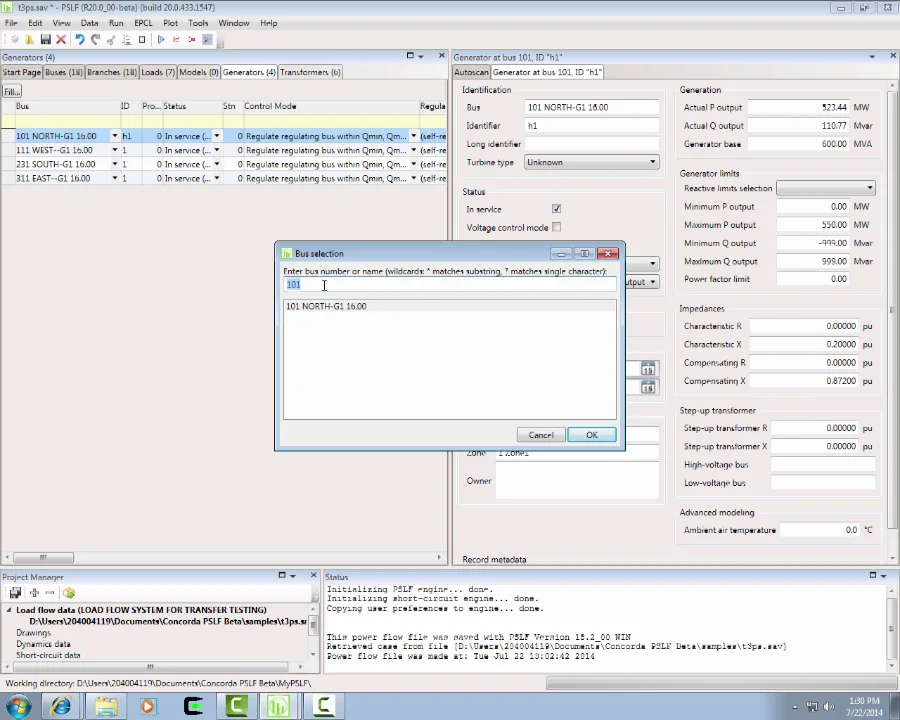The width and height of the screenshot is (900, 720).
Task: Click the Save floppy disk toolbar icon
Action: point(45,40)
